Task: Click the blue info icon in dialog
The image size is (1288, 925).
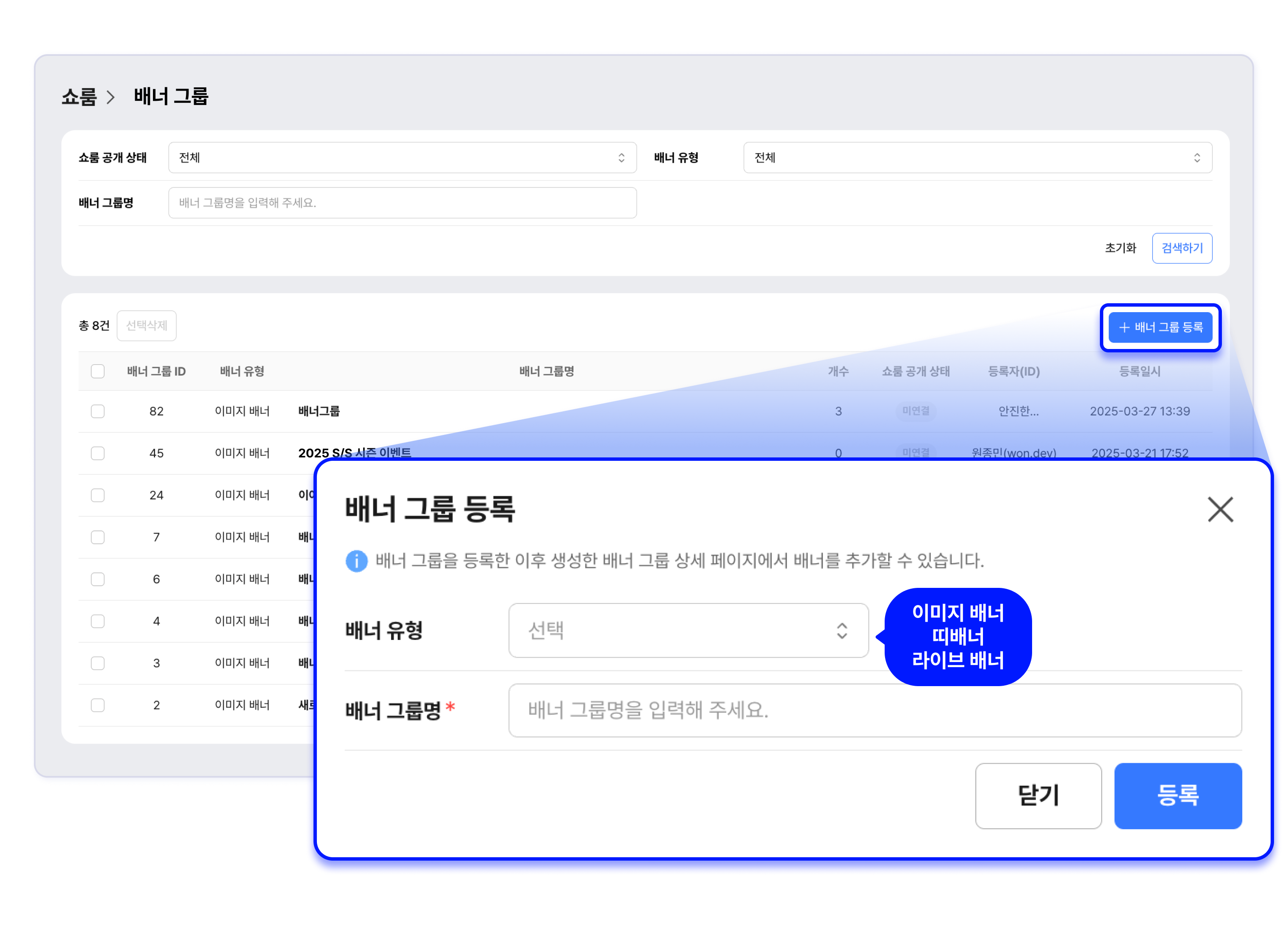Action: 356,561
